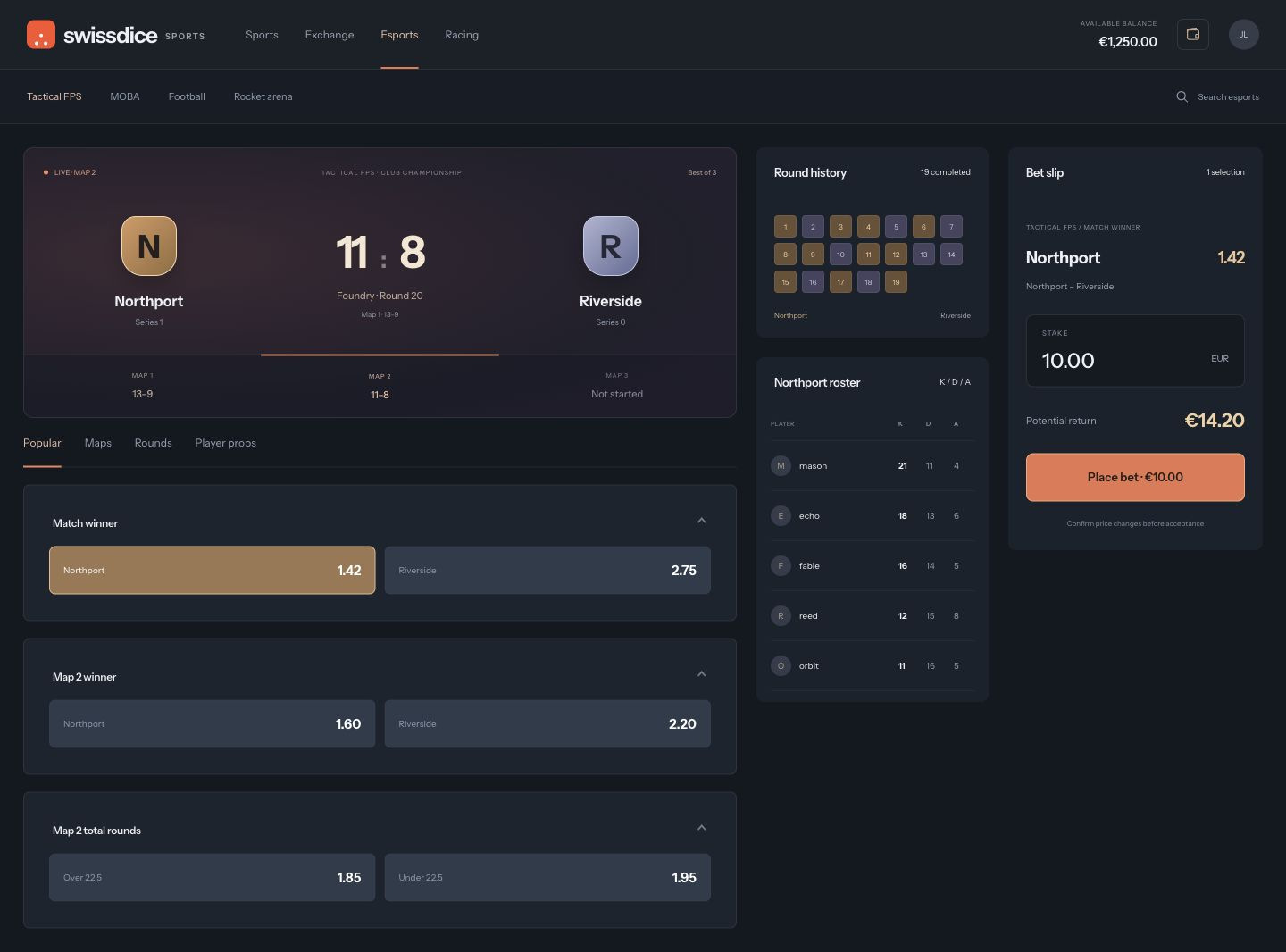Click the Riverside R team badge
The image size is (1286, 952).
coord(611,246)
